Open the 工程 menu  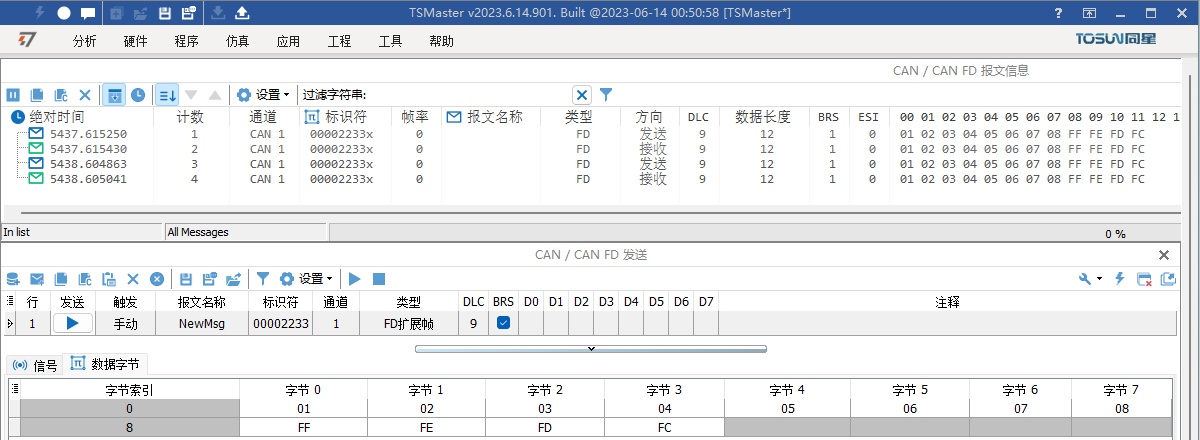340,41
